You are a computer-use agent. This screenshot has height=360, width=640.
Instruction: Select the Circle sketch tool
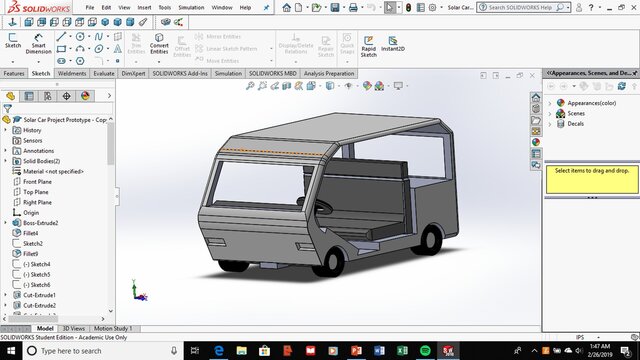(80, 37)
